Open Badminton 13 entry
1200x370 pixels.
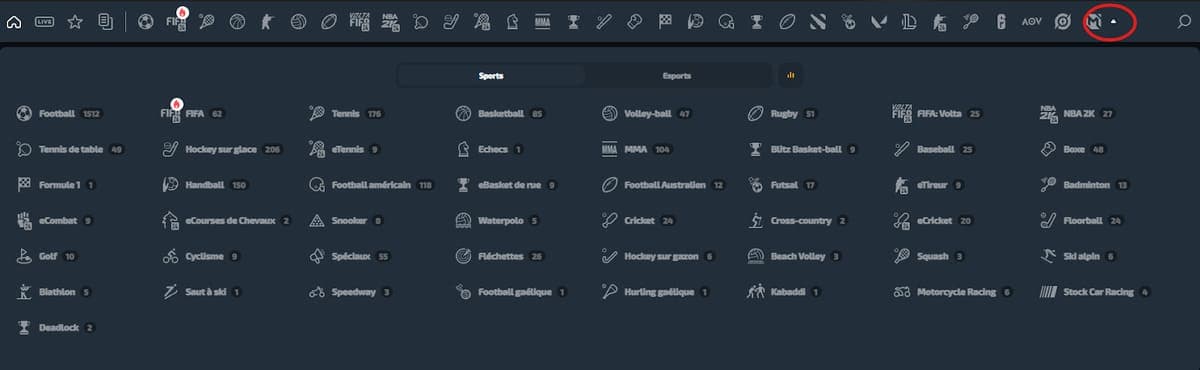tap(1086, 185)
